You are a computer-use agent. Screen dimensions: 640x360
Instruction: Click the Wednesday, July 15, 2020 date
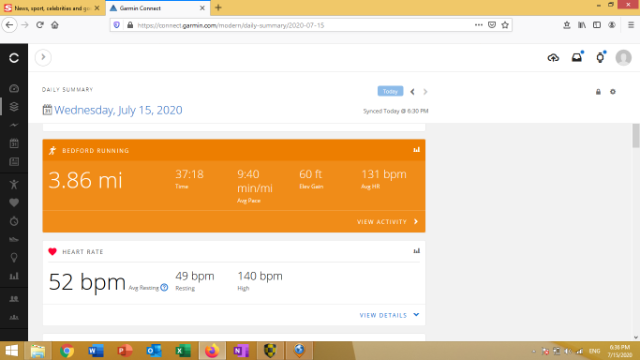coord(118,110)
